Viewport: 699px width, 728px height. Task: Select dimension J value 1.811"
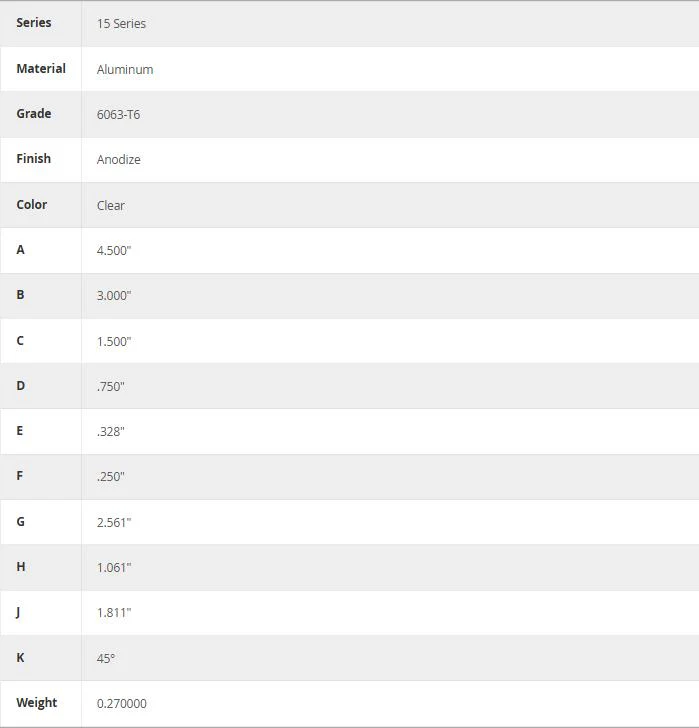tap(114, 613)
